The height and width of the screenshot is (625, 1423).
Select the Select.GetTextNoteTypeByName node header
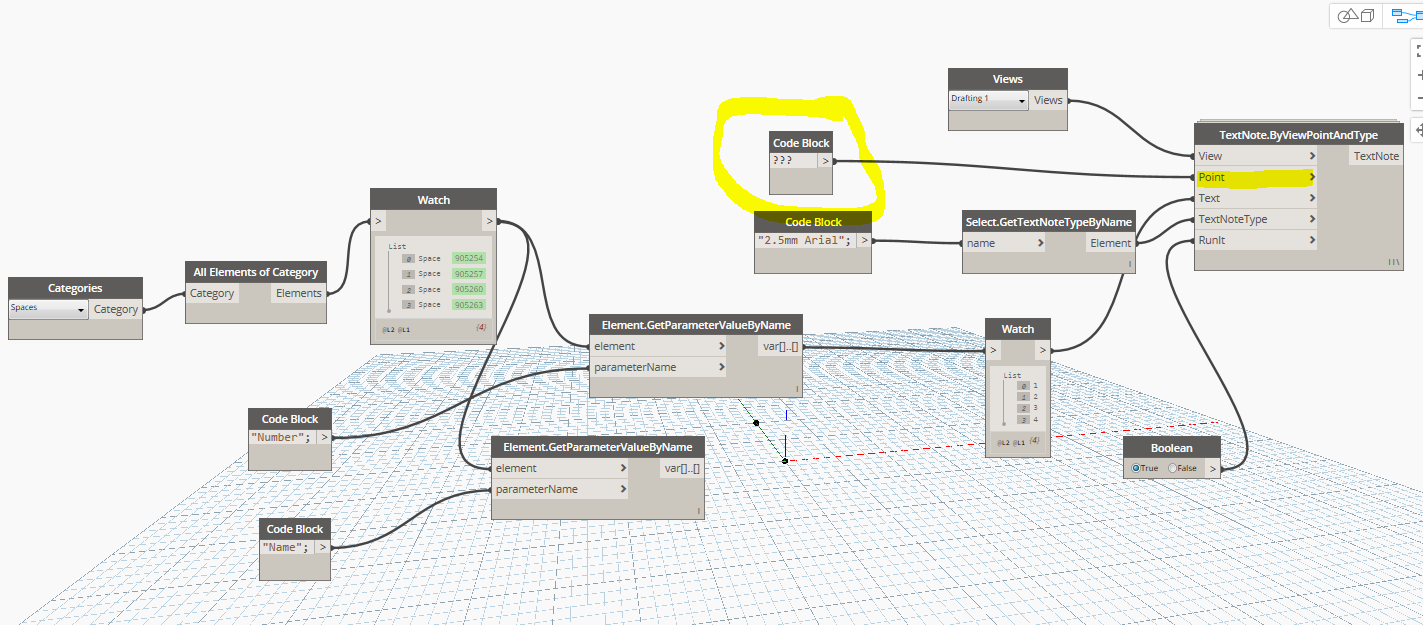pyautogui.click(x=1048, y=222)
